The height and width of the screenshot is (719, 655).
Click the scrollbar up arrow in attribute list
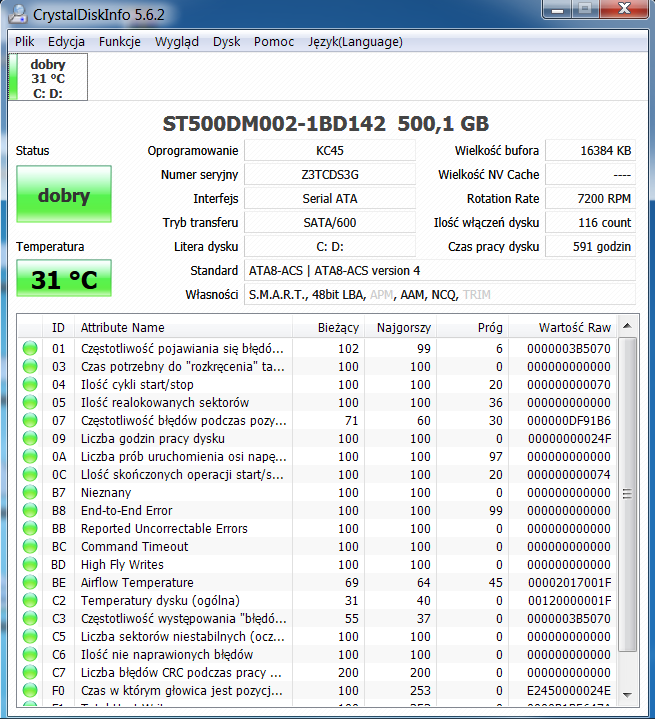click(x=627, y=326)
